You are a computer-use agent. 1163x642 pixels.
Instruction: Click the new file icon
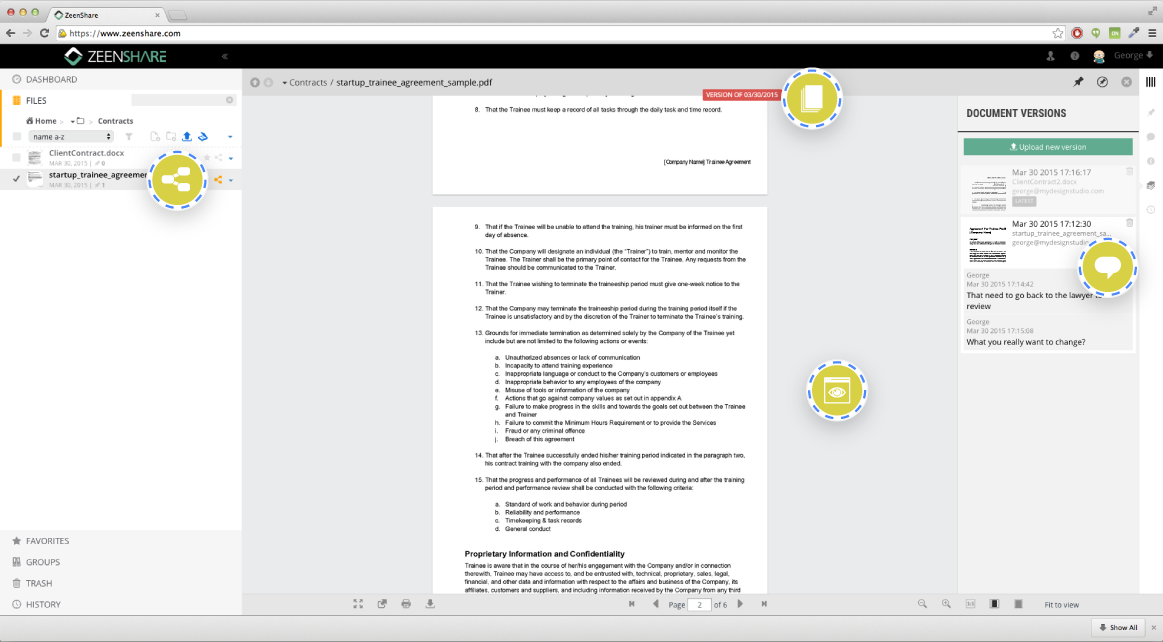tap(155, 136)
